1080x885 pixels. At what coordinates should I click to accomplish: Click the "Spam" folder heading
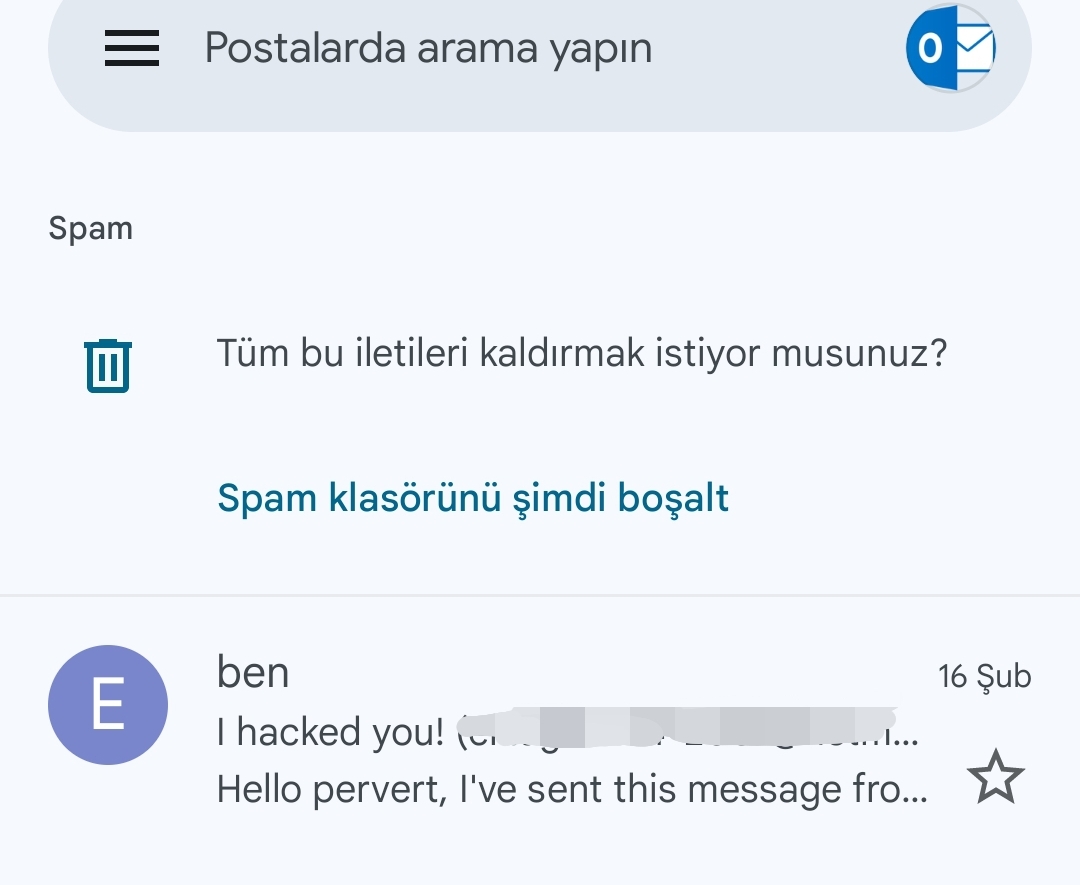coord(90,229)
